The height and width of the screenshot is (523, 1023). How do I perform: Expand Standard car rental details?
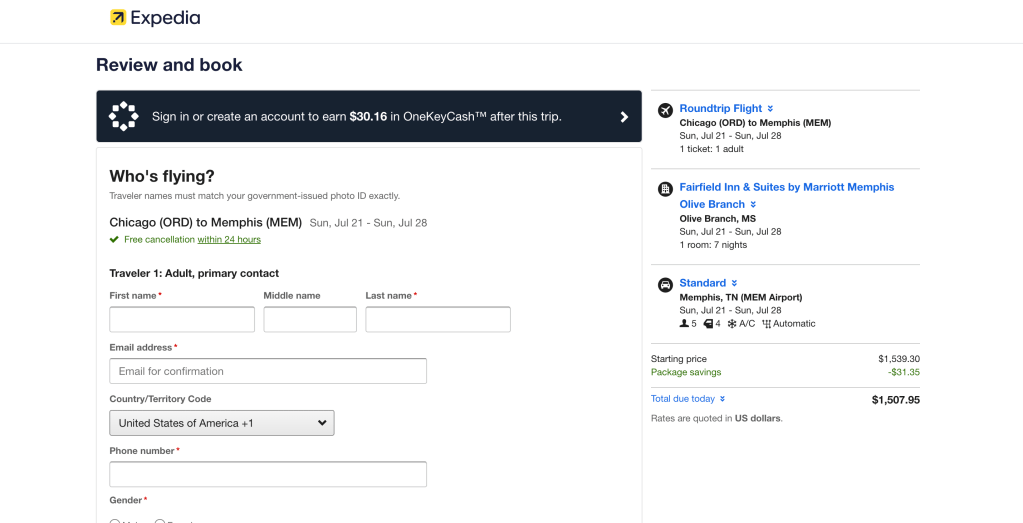tap(708, 283)
